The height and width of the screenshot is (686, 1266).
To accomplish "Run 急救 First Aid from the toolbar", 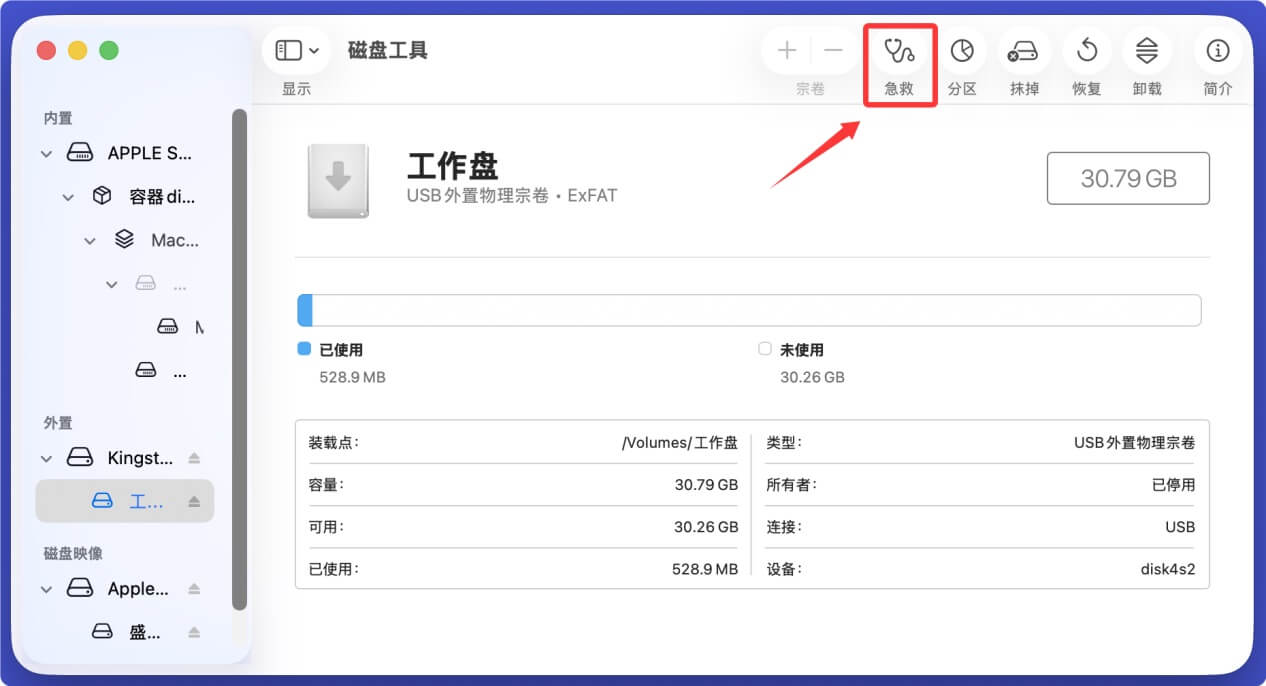I will (898, 50).
